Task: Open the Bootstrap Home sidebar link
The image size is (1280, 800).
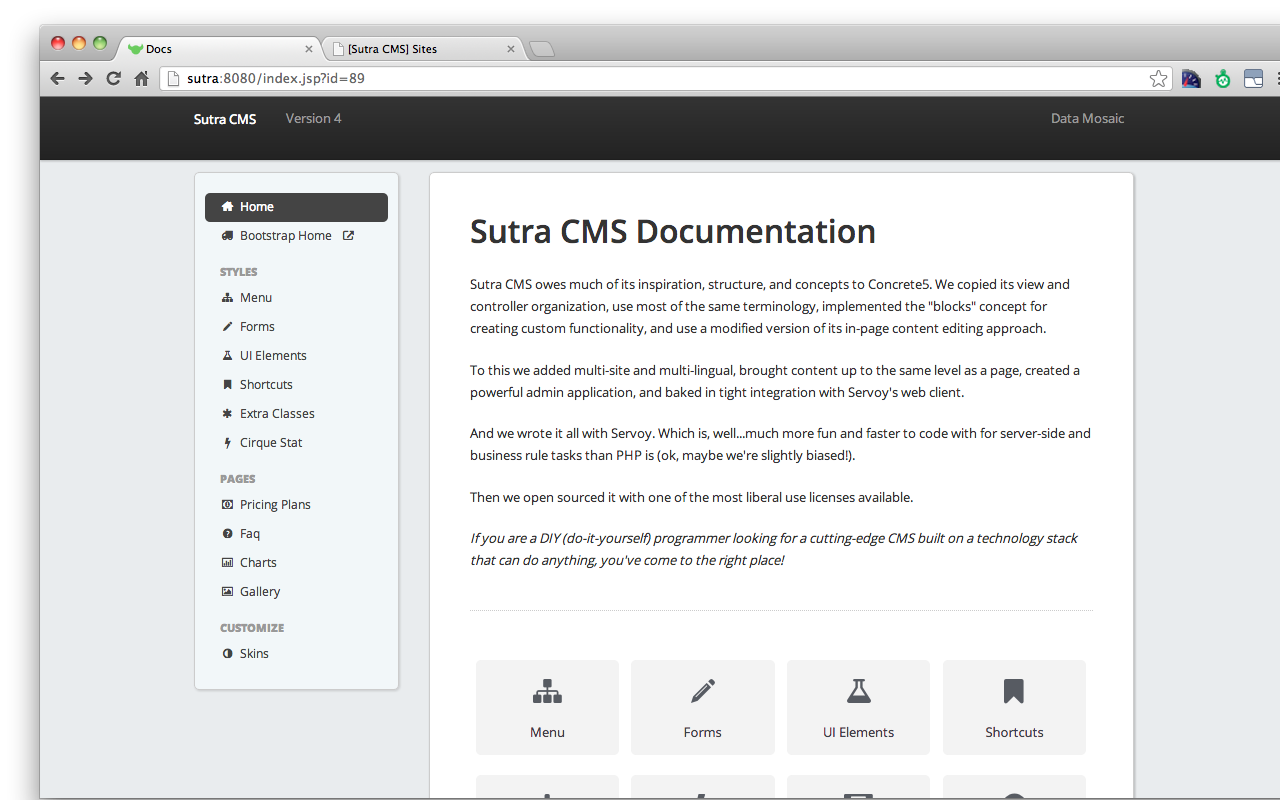Action: (296, 236)
